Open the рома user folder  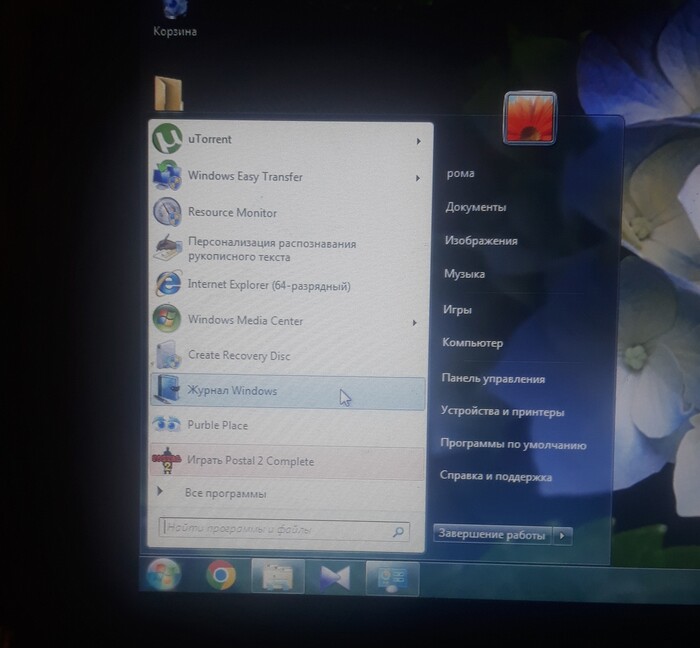click(460, 173)
